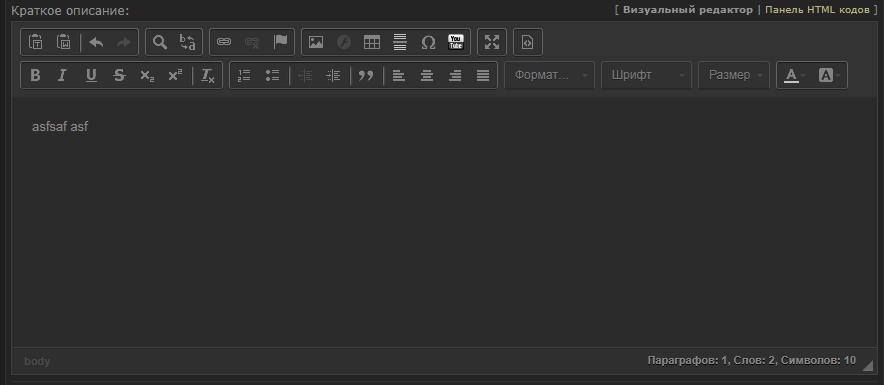Justify the text alignment
Viewport: 884px width, 385px height.
click(483, 75)
